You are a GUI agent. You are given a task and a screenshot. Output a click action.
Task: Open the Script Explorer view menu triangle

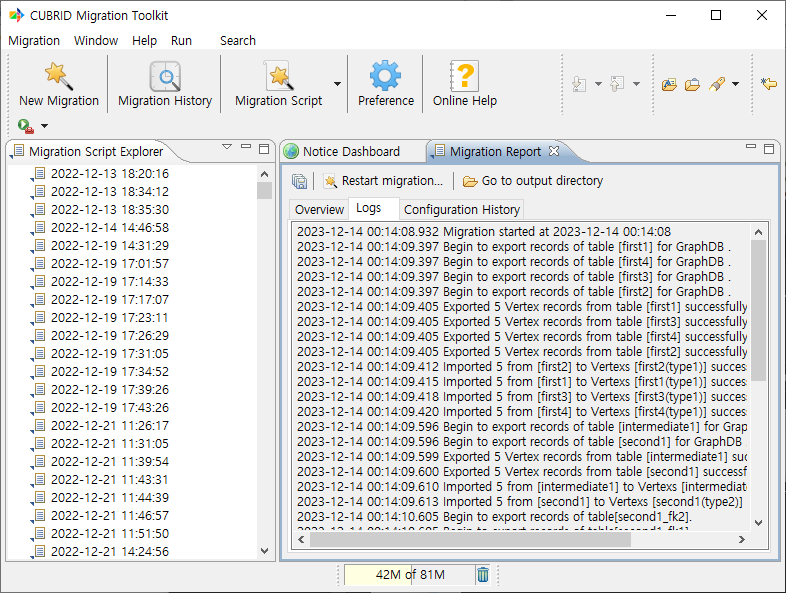point(227,147)
